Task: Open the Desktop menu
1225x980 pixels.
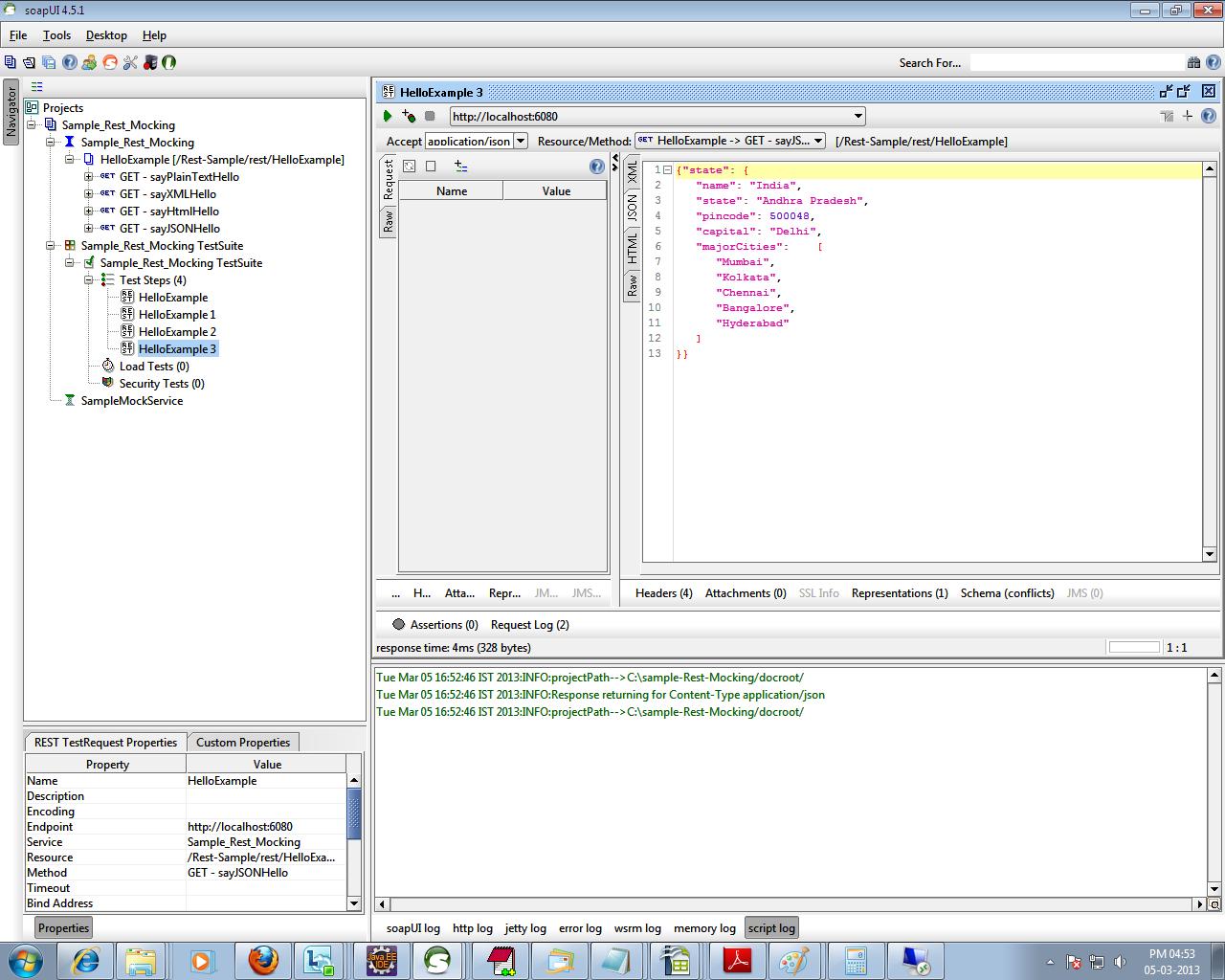Action: 105,35
